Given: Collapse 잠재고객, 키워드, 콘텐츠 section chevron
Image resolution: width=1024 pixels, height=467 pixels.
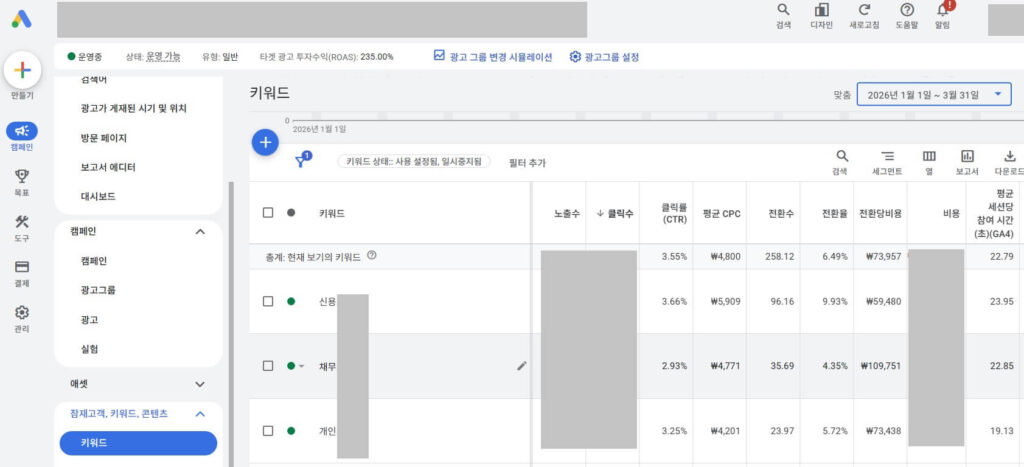Looking at the screenshot, I should (x=200, y=413).
